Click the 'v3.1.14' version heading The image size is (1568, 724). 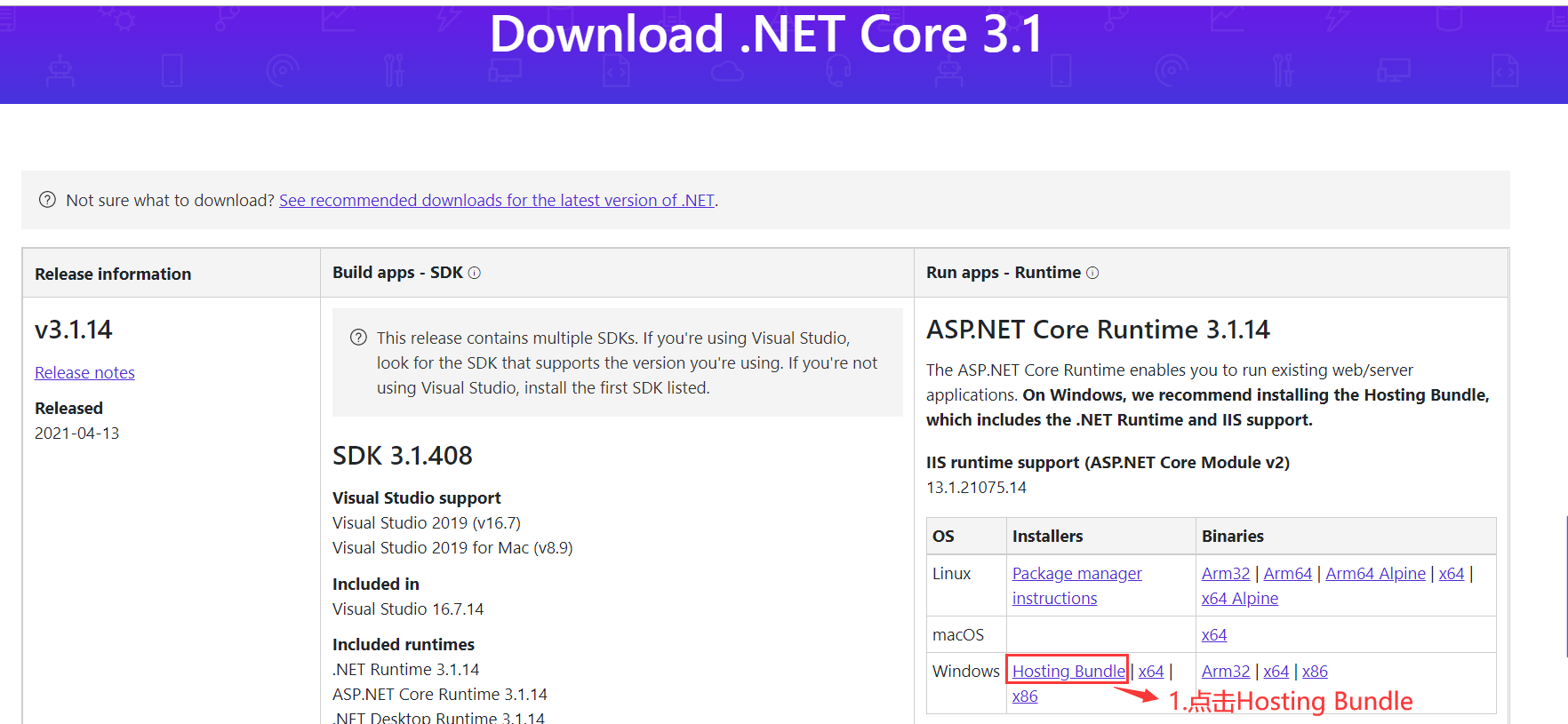74,330
